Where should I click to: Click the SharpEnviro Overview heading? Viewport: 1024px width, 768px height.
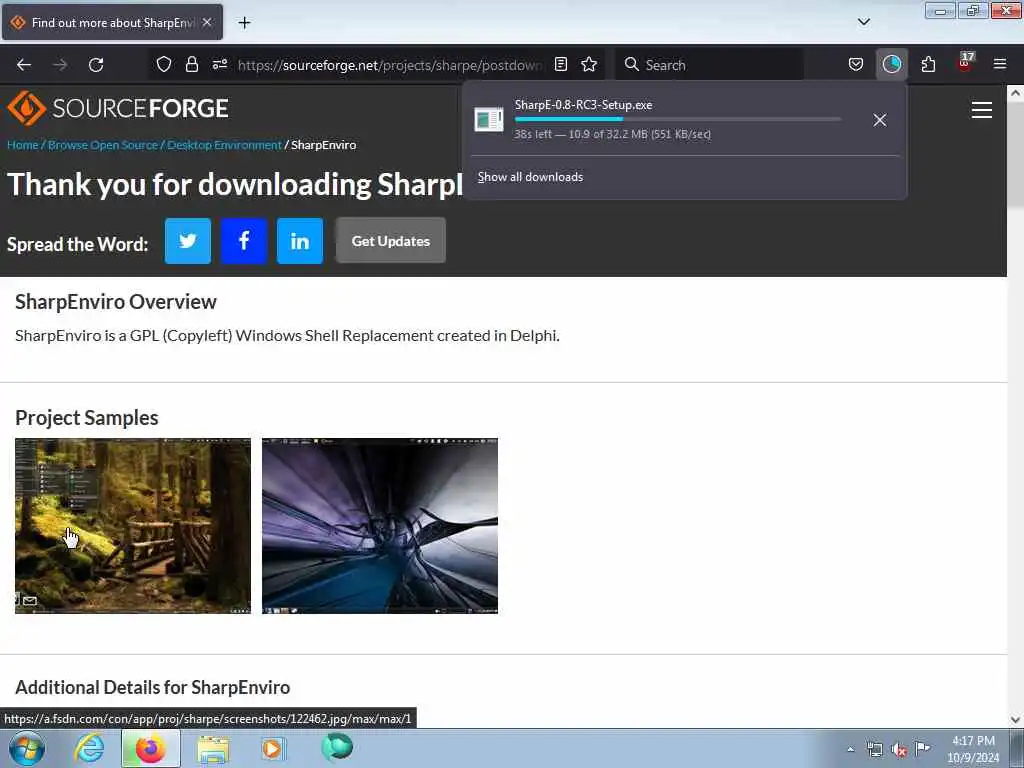(x=116, y=302)
